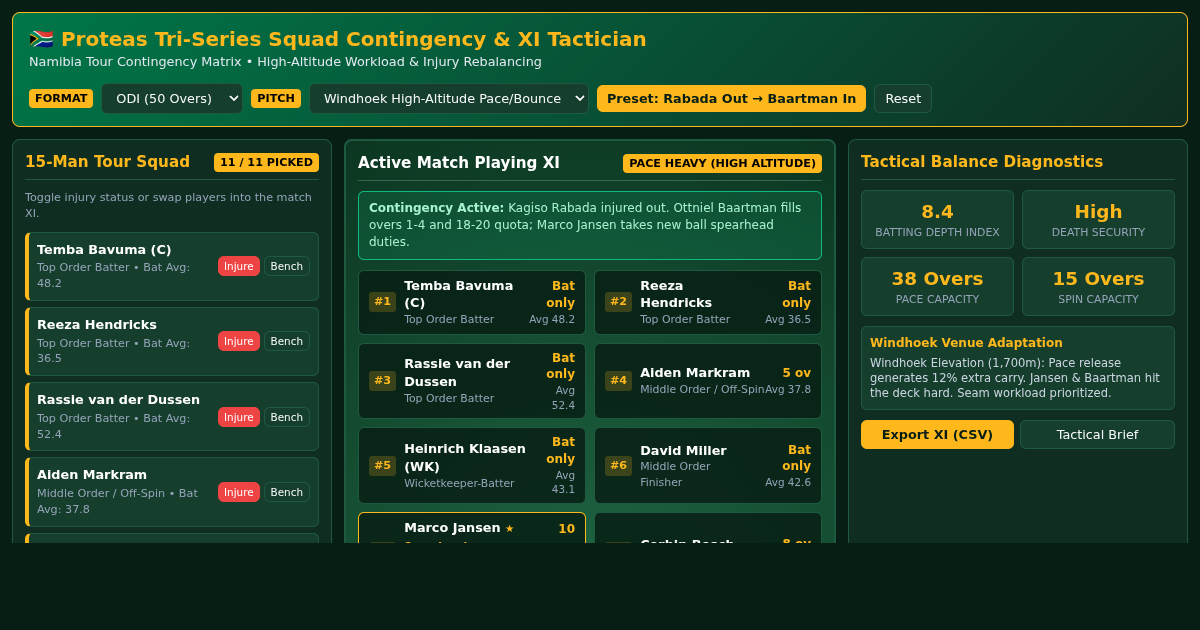
Task: Mark Rassie van der Dussen as injured
Action: pos(239,417)
